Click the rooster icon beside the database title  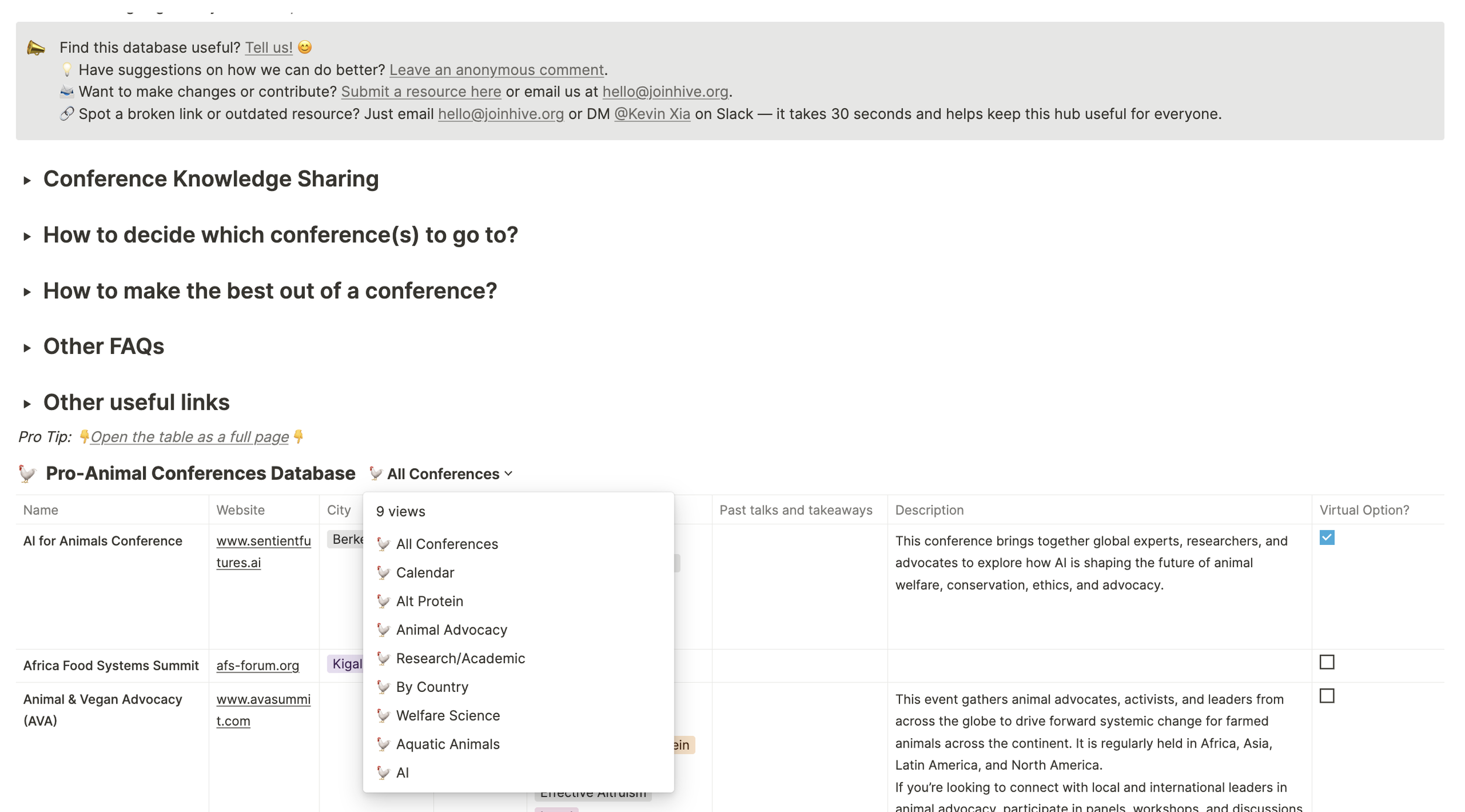pos(28,473)
